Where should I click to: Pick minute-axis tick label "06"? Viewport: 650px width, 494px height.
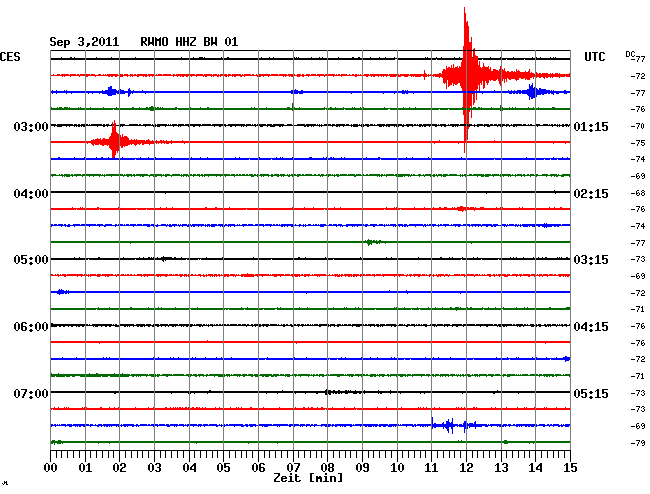pyautogui.click(x=258, y=468)
